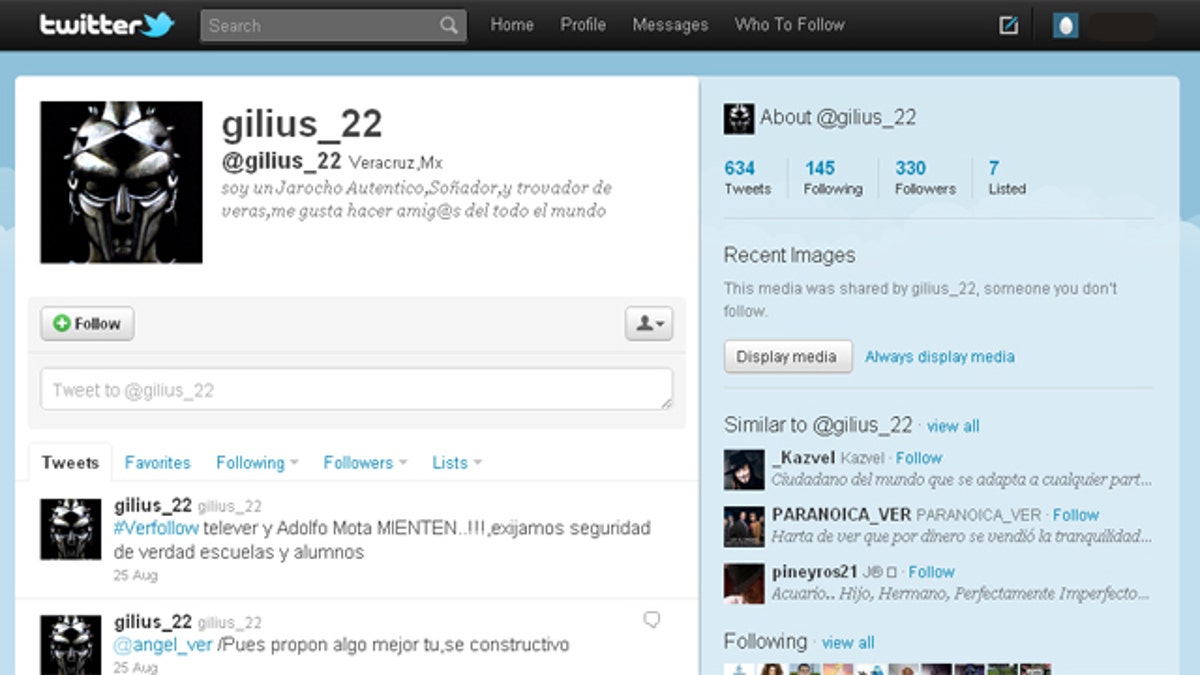Click _Kazvel's avatar in Similar list
Image resolution: width=1200 pixels, height=675 pixels.
coord(743,469)
